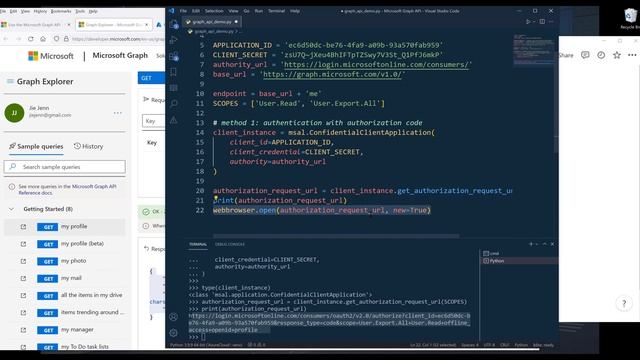Screen dimensions: 640x360
Task: Click the Search sample queries field
Action: pos(64,167)
